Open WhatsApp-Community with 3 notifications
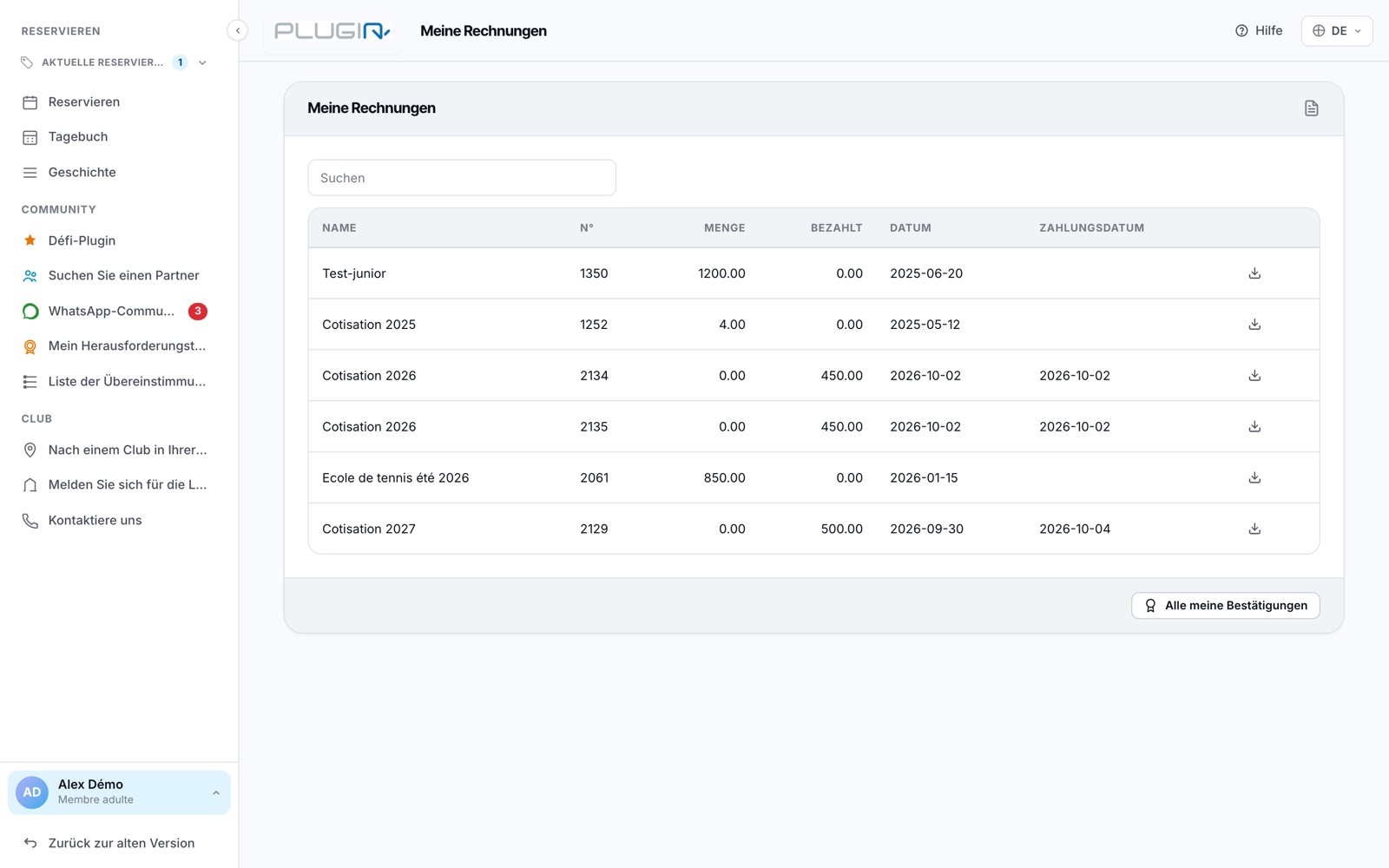 click(113, 311)
